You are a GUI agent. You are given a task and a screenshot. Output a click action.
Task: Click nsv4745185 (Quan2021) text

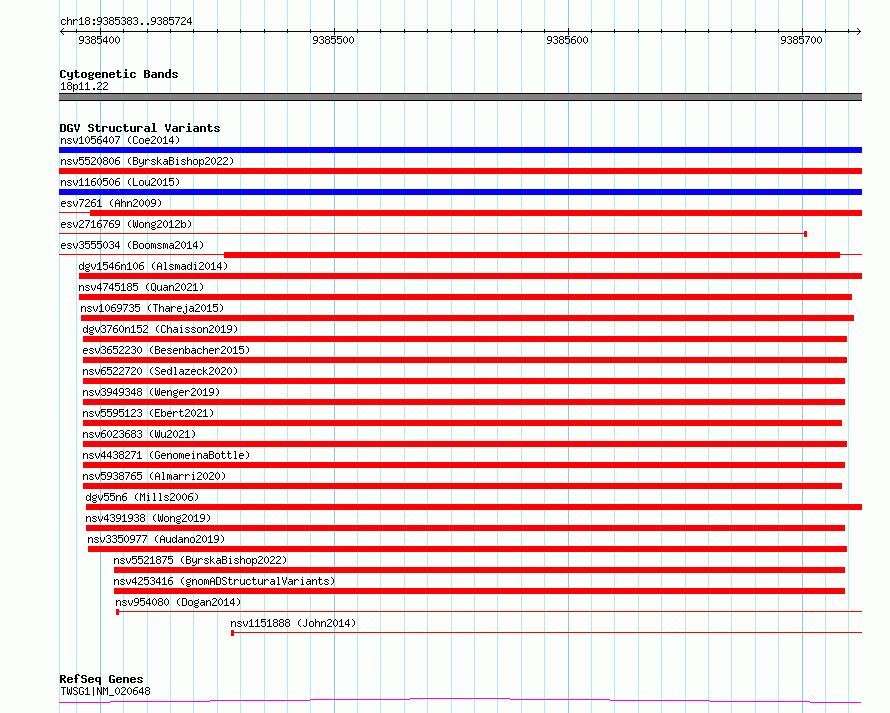pyautogui.click(x=141, y=287)
